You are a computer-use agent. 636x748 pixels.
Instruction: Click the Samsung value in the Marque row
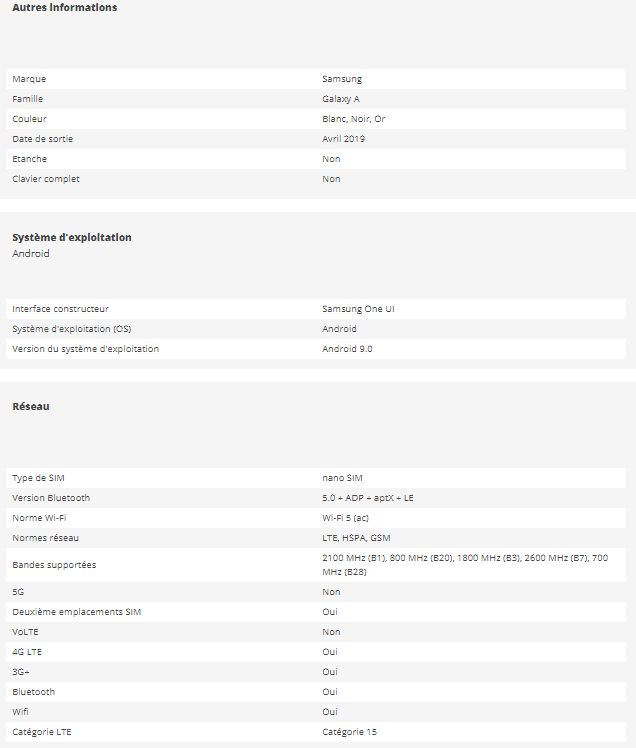coord(342,79)
